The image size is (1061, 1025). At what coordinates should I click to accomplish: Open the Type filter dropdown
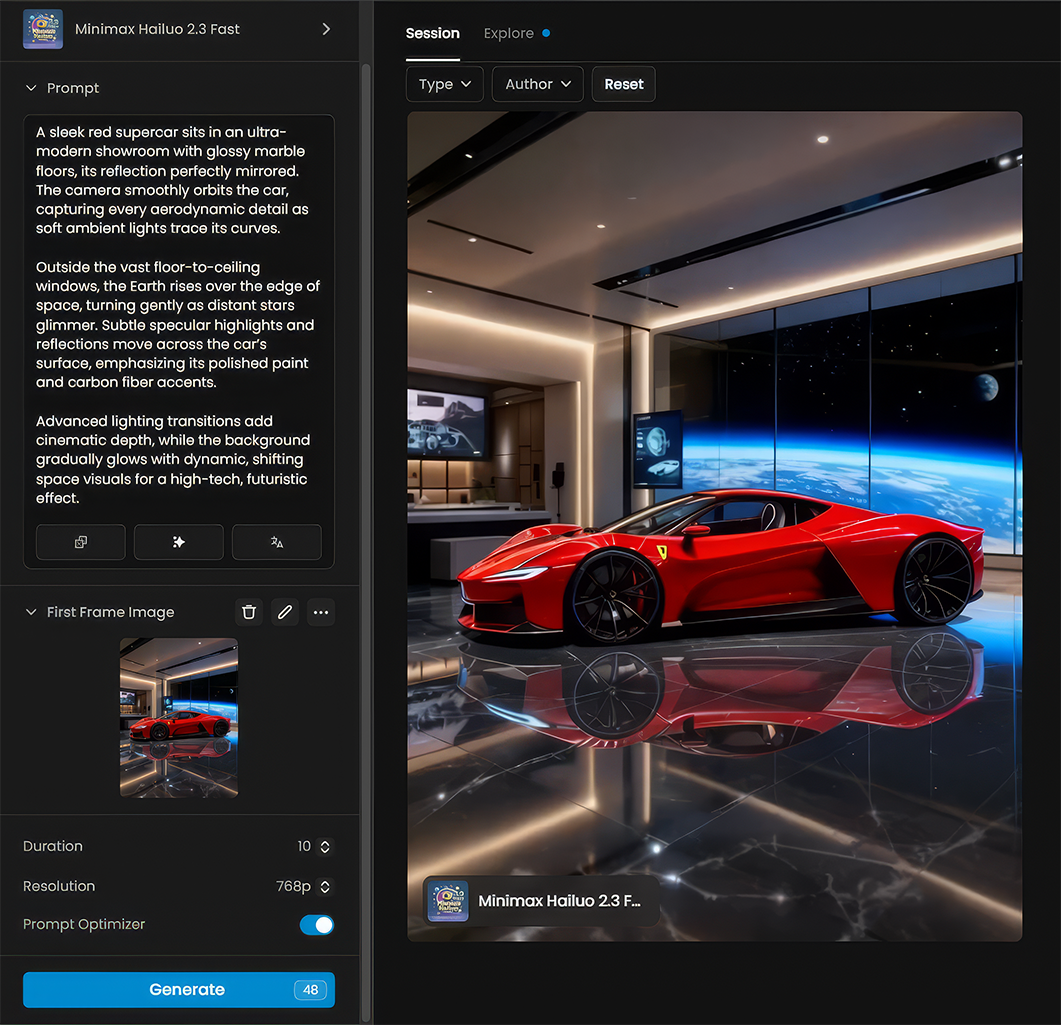(x=445, y=84)
